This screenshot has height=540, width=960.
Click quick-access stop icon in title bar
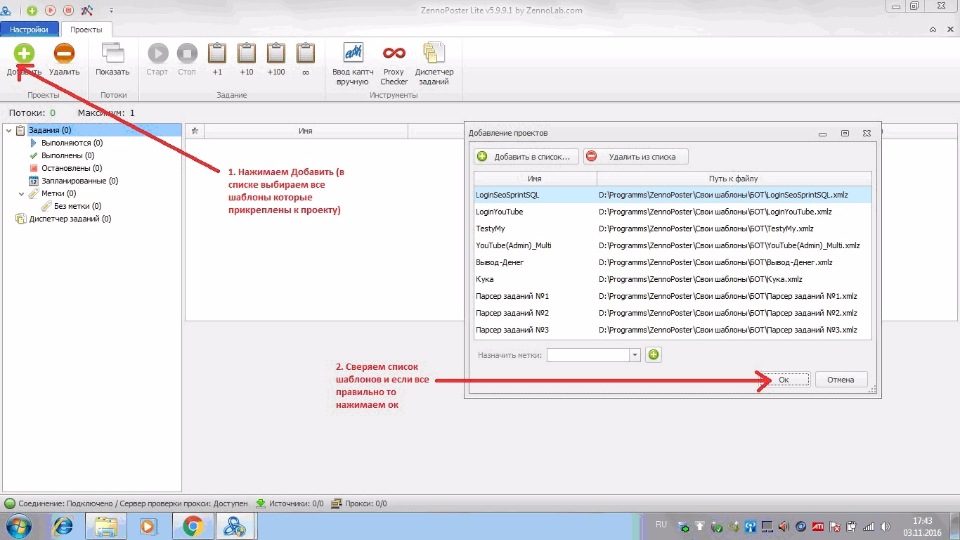tap(69, 10)
